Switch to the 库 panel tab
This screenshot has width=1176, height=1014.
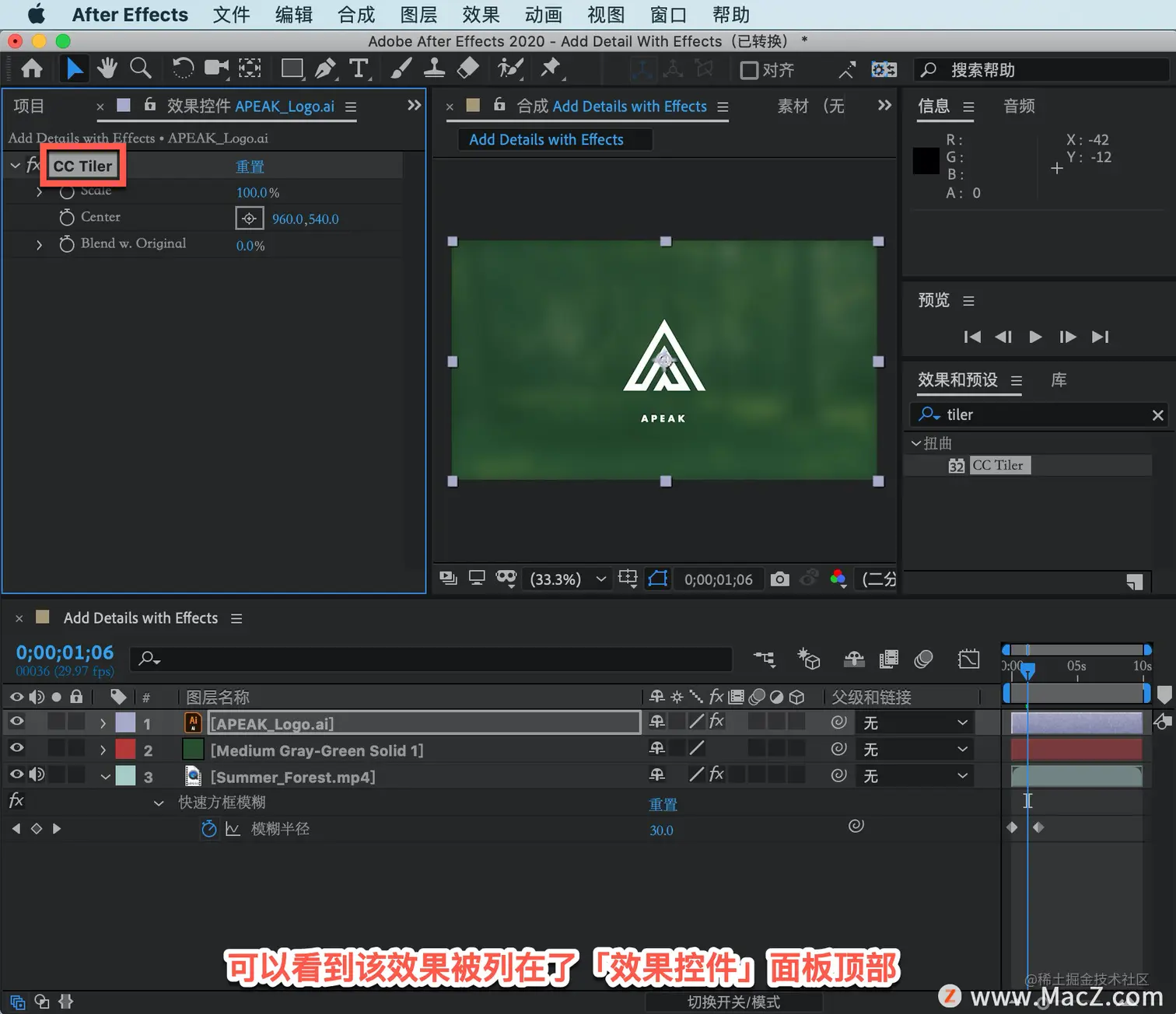tap(1059, 379)
